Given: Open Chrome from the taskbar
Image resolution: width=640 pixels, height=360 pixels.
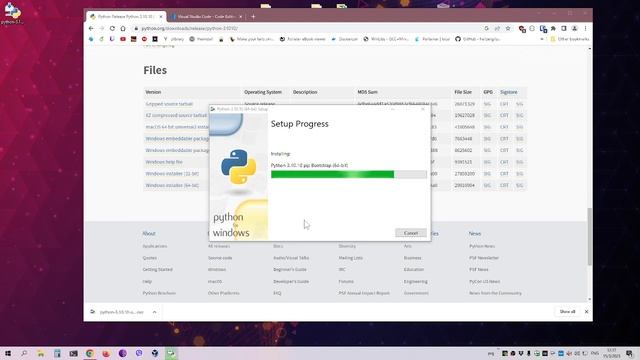Looking at the screenshot, I should [90, 353].
